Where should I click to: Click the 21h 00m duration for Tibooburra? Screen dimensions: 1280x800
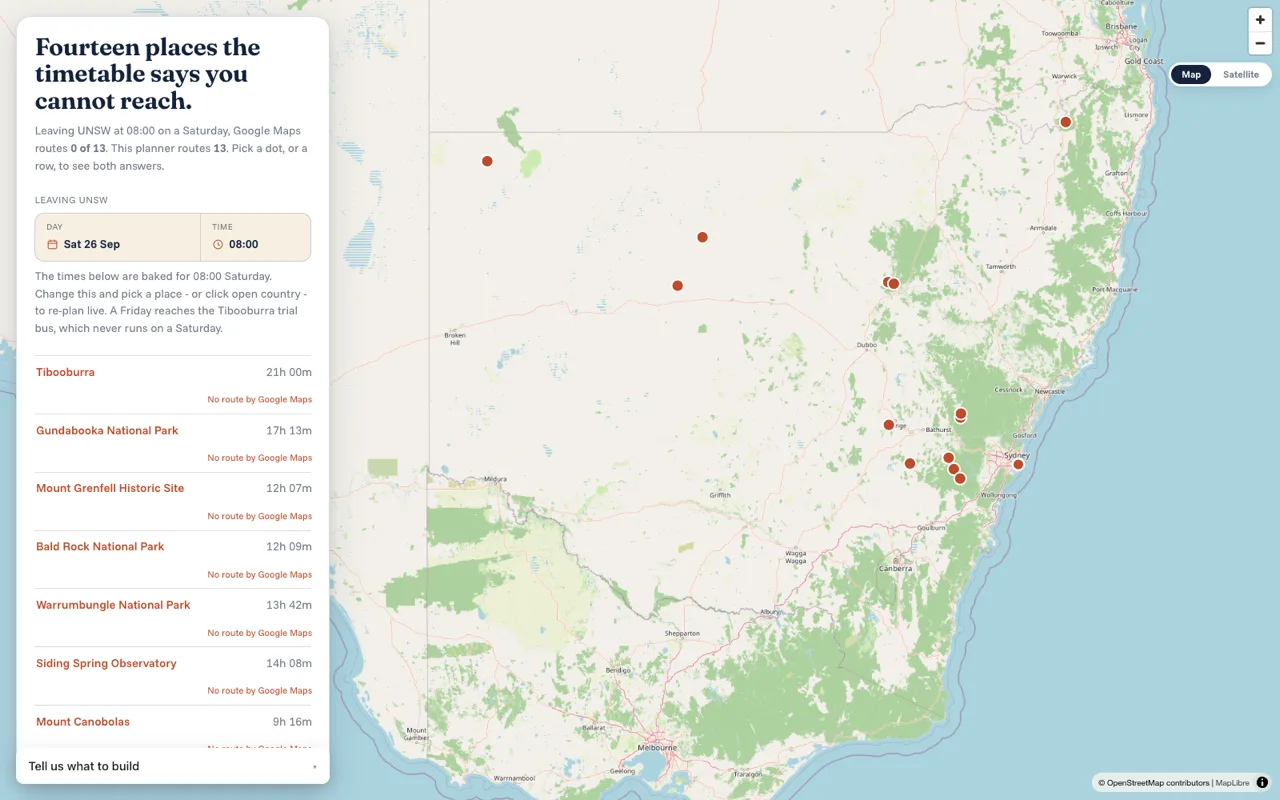tap(289, 372)
